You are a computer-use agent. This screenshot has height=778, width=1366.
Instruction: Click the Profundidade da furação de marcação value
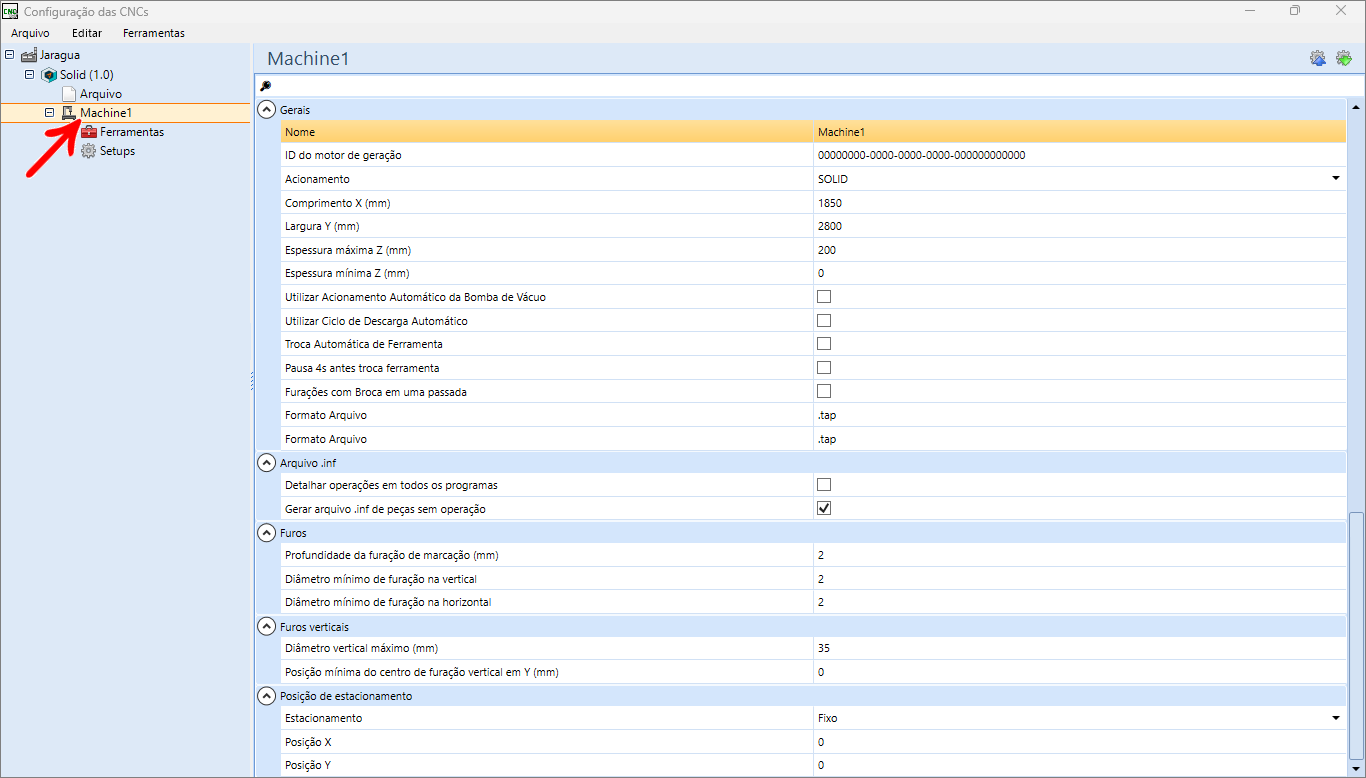(1079, 555)
